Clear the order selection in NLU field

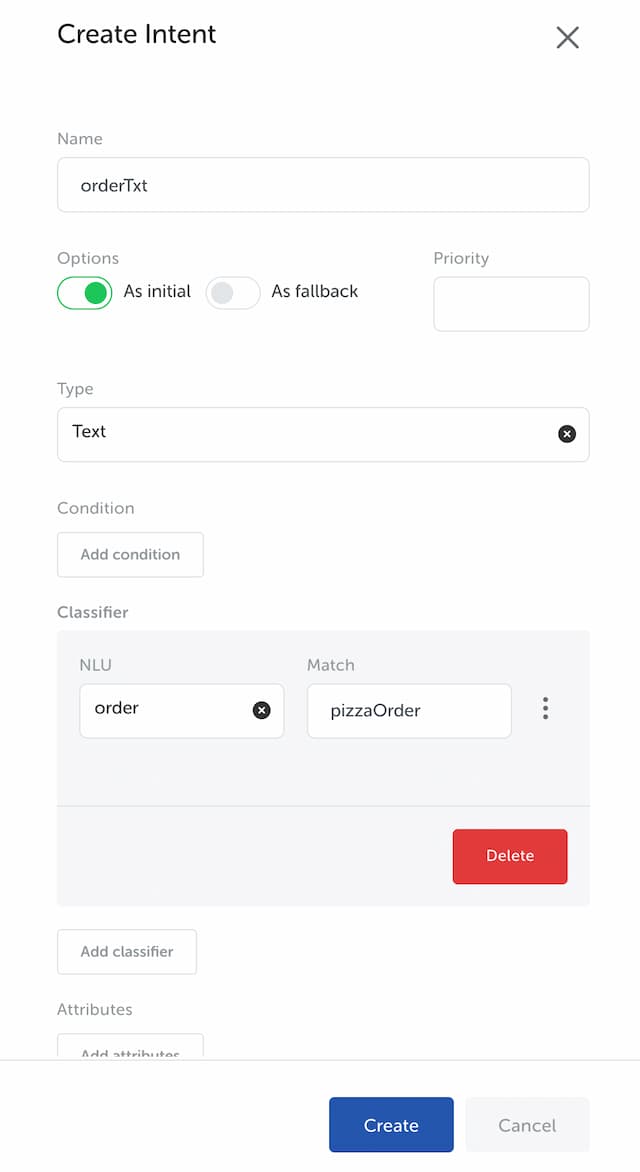(261, 710)
